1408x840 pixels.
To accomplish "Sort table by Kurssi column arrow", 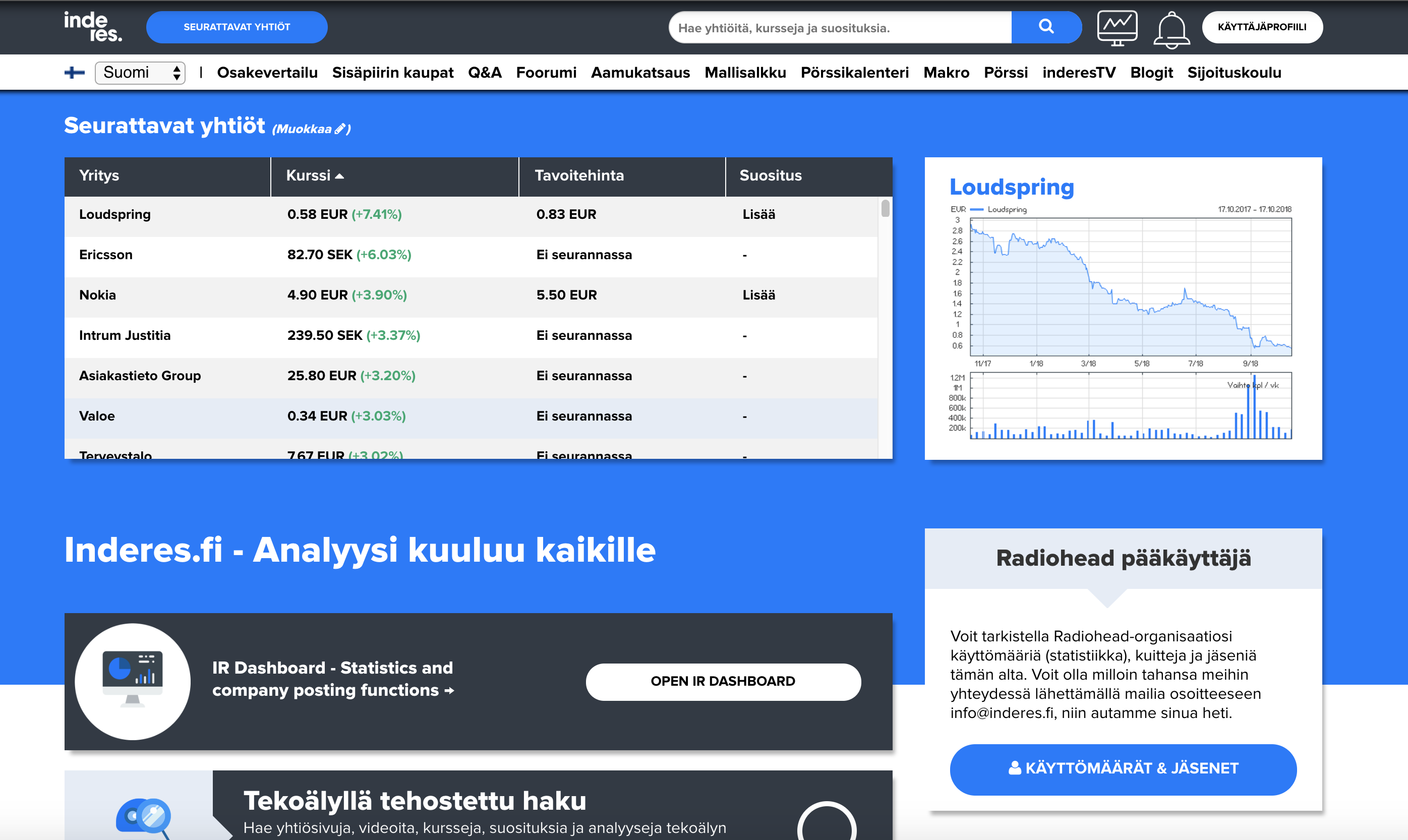I will pyautogui.click(x=339, y=176).
